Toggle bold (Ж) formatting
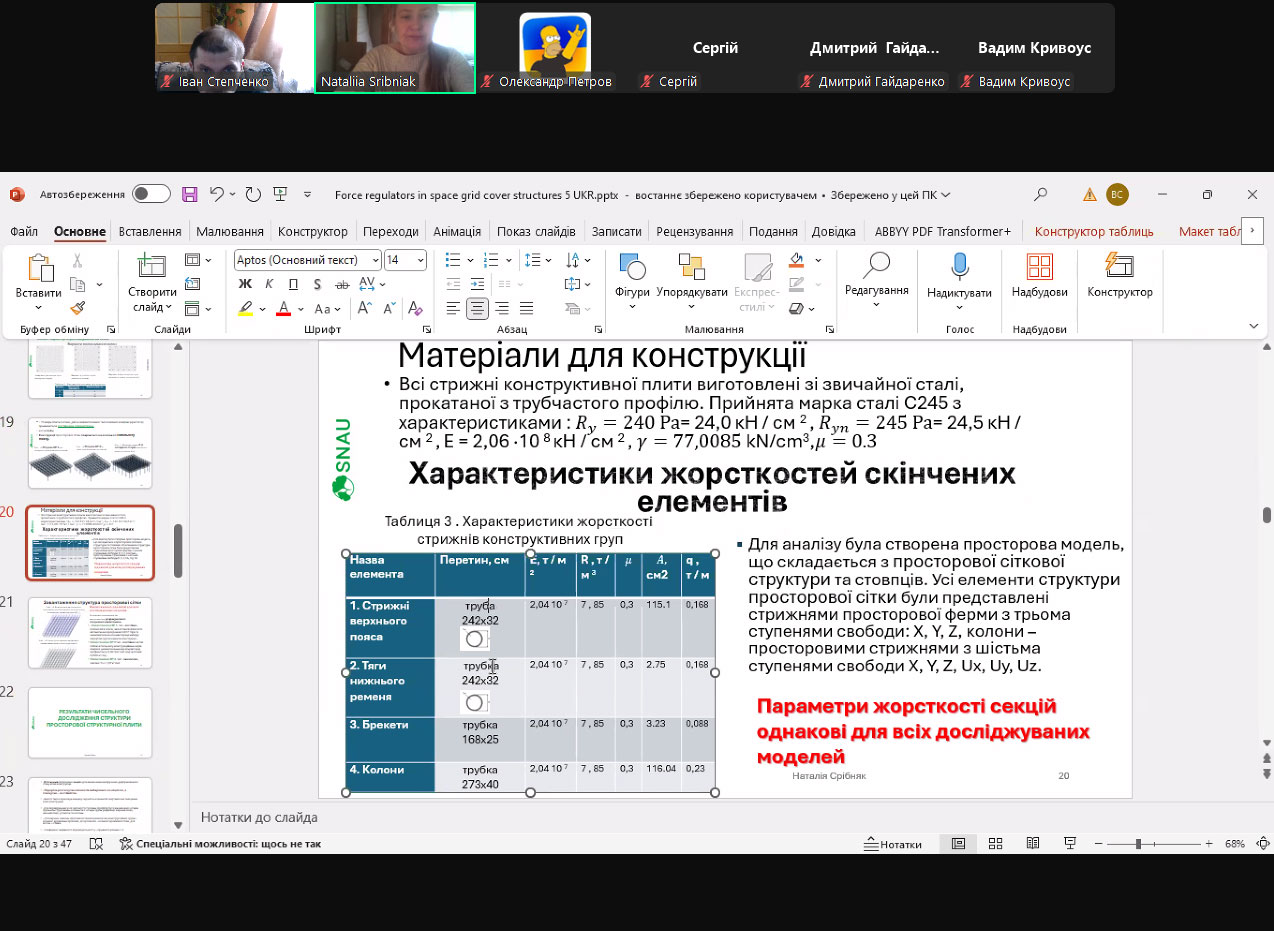Image resolution: width=1274 pixels, height=931 pixels. [246, 284]
